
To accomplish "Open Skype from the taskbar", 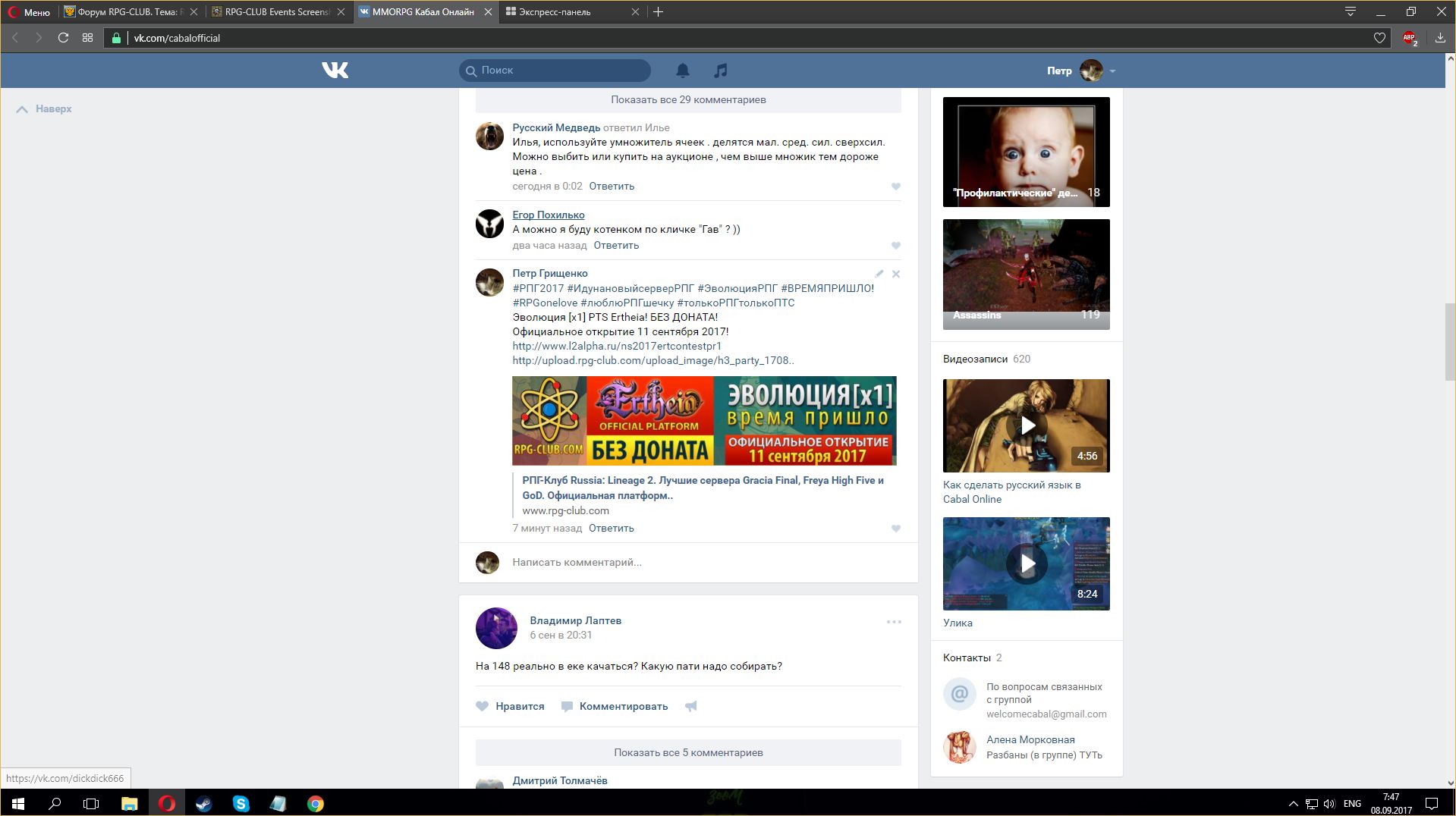I will click(x=241, y=803).
